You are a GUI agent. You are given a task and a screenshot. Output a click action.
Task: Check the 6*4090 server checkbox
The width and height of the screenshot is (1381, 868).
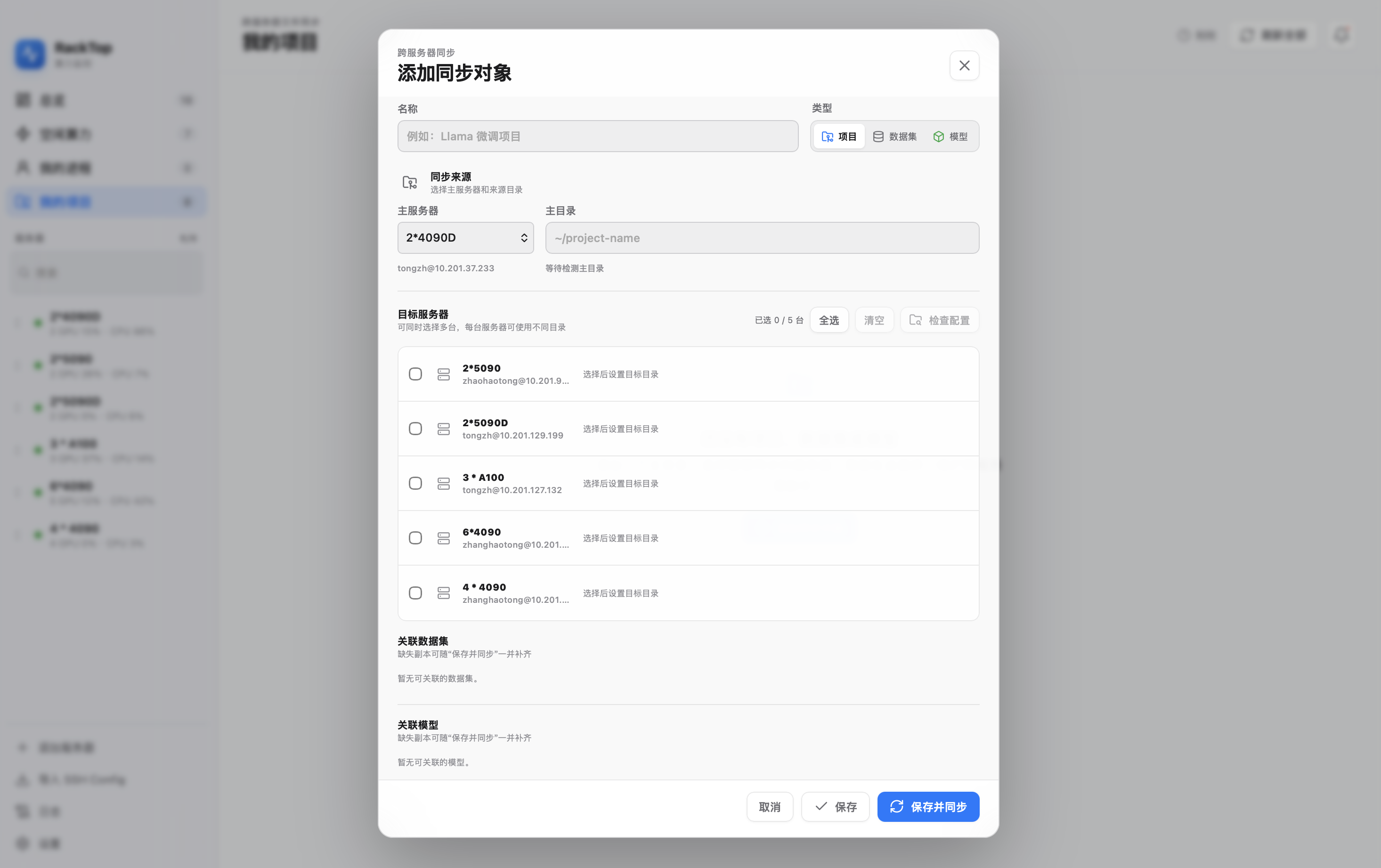pos(415,538)
